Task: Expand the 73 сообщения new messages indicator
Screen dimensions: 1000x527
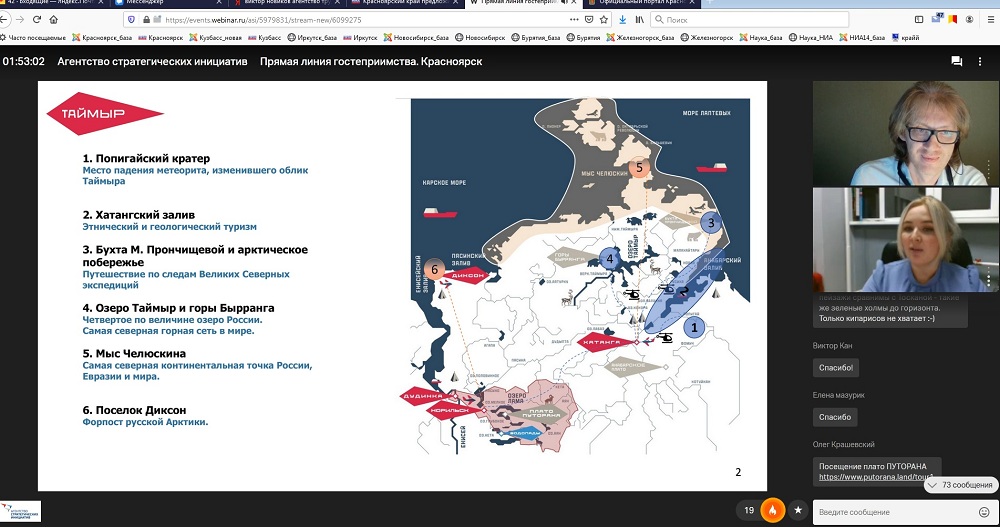Action: 960,484
